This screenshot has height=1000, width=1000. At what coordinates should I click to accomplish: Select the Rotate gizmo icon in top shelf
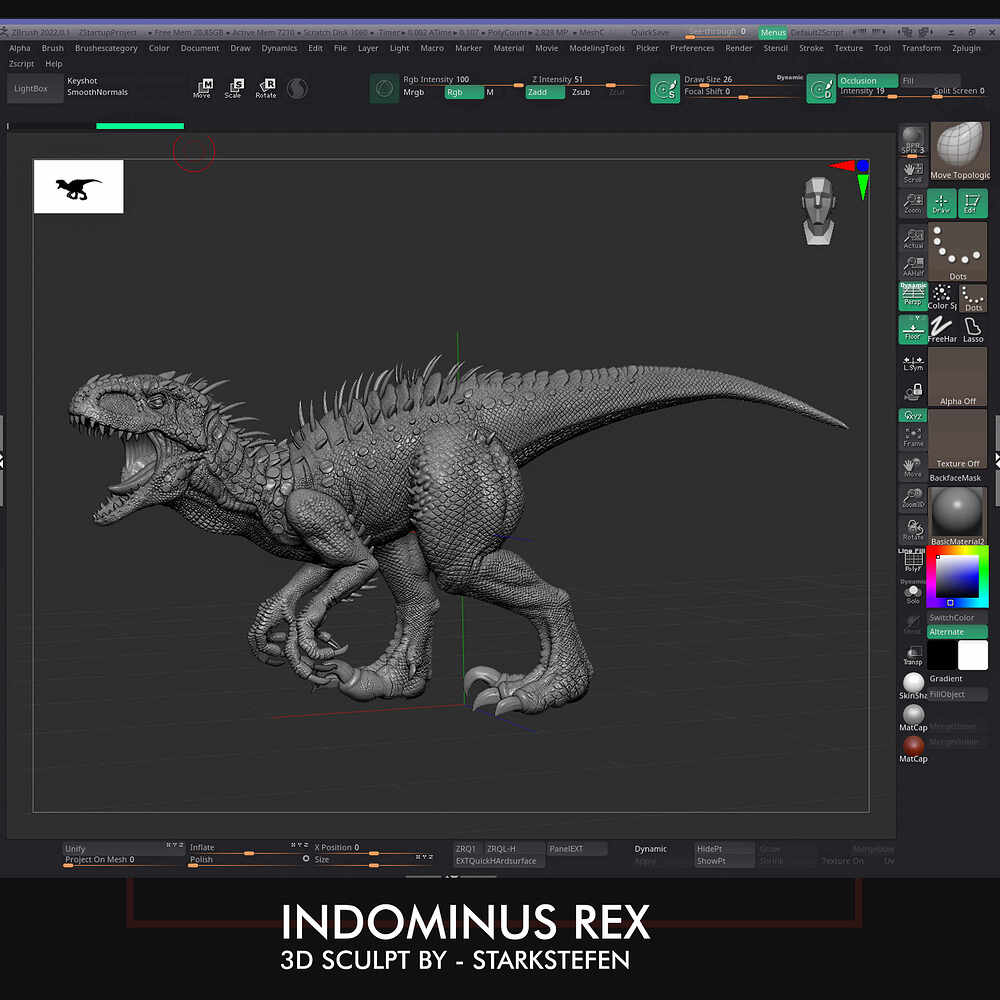266,88
